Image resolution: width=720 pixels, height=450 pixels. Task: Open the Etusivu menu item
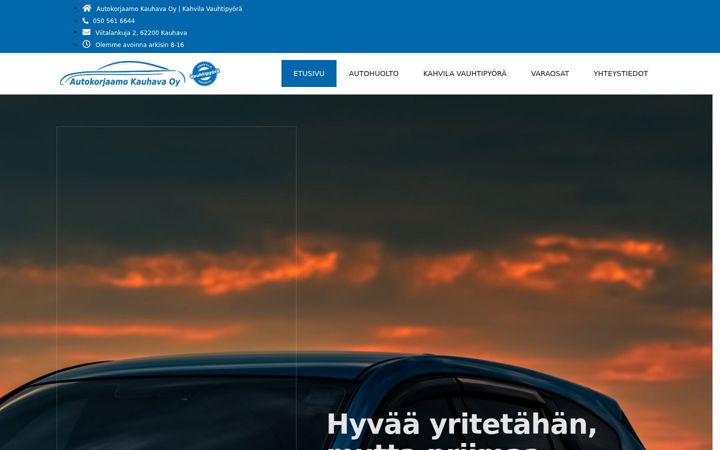[x=309, y=73]
